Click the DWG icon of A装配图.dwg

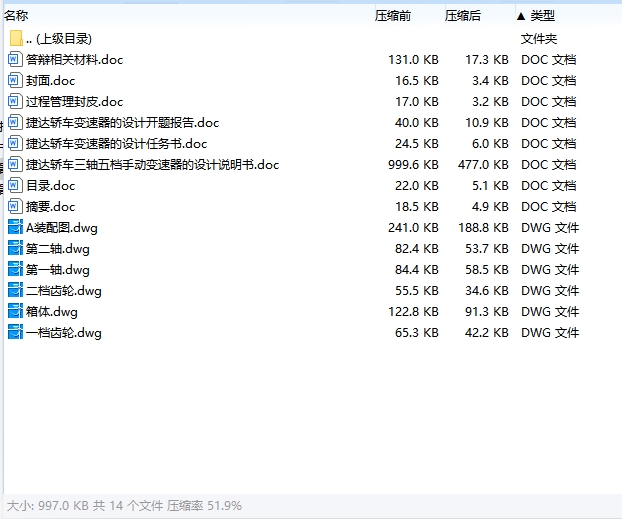[15, 228]
